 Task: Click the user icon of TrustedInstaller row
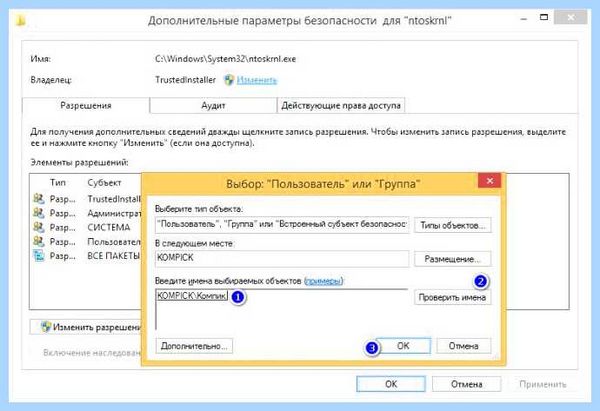pos(39,199)
